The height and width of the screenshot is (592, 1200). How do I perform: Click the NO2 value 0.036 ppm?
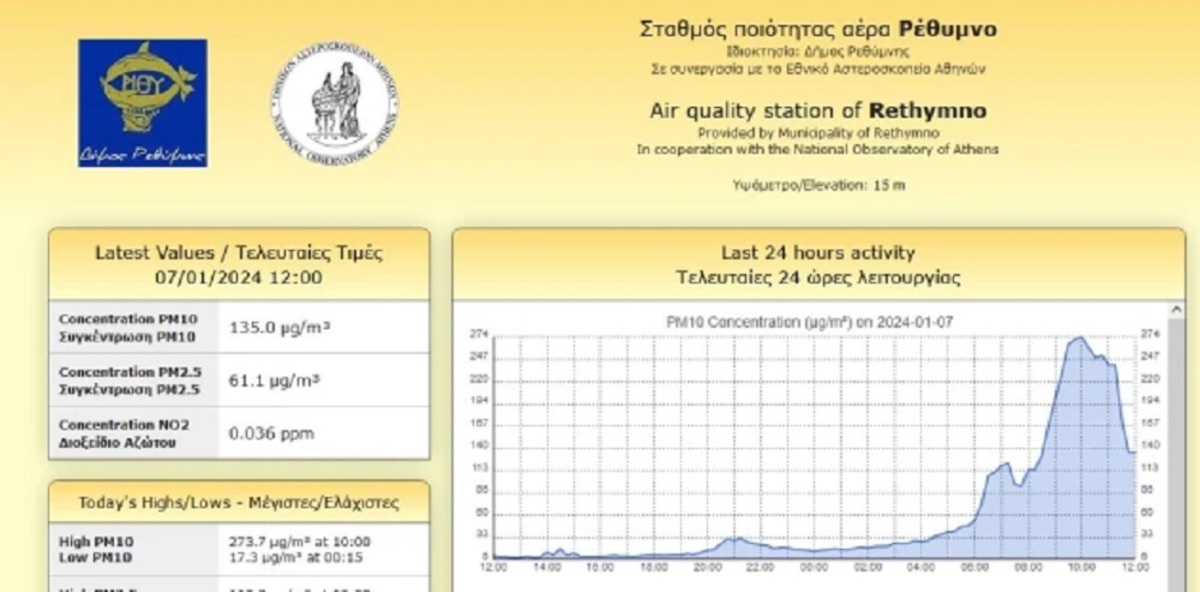(x=271, y=433)
